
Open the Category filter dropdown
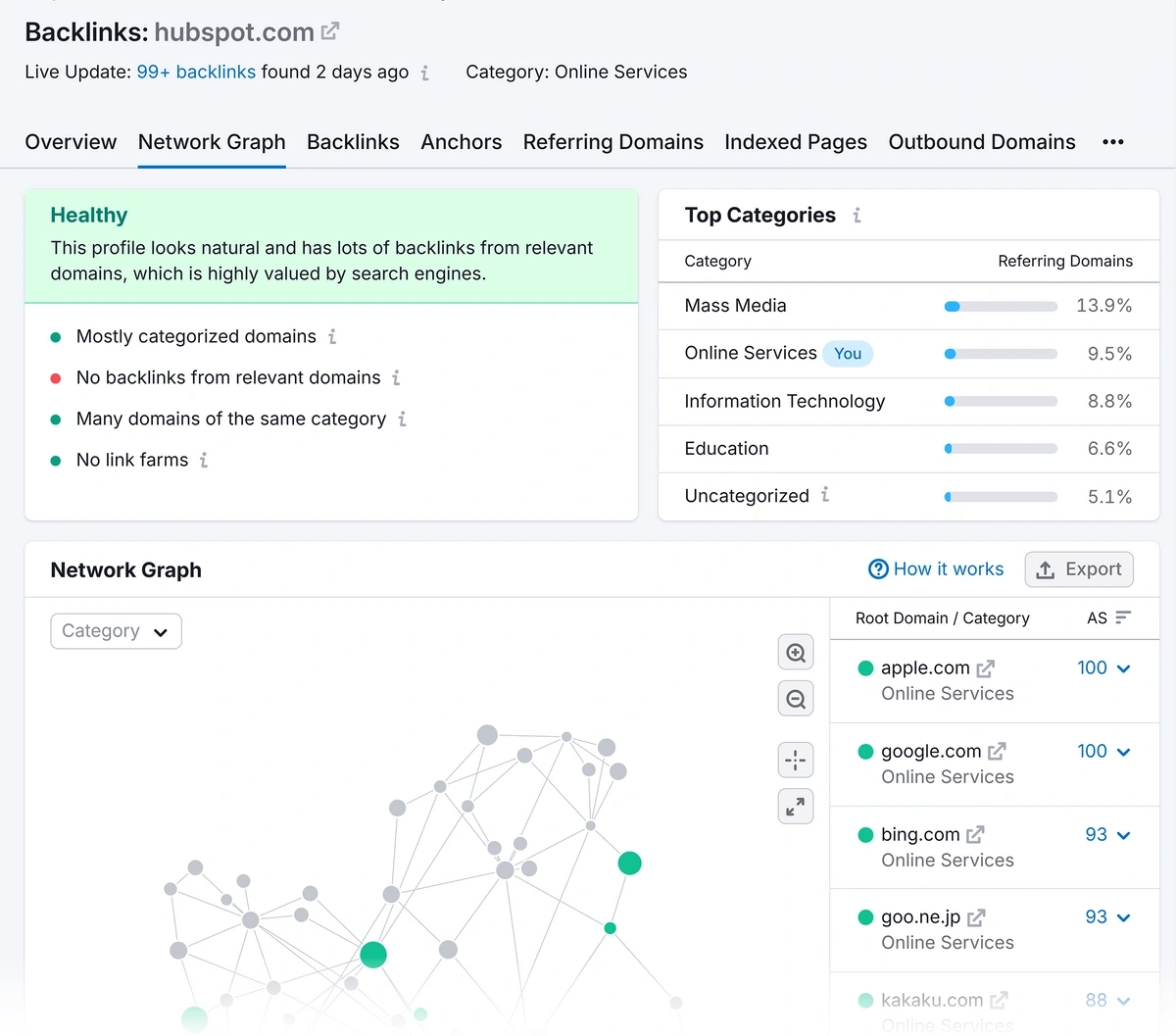coord(116,631)
